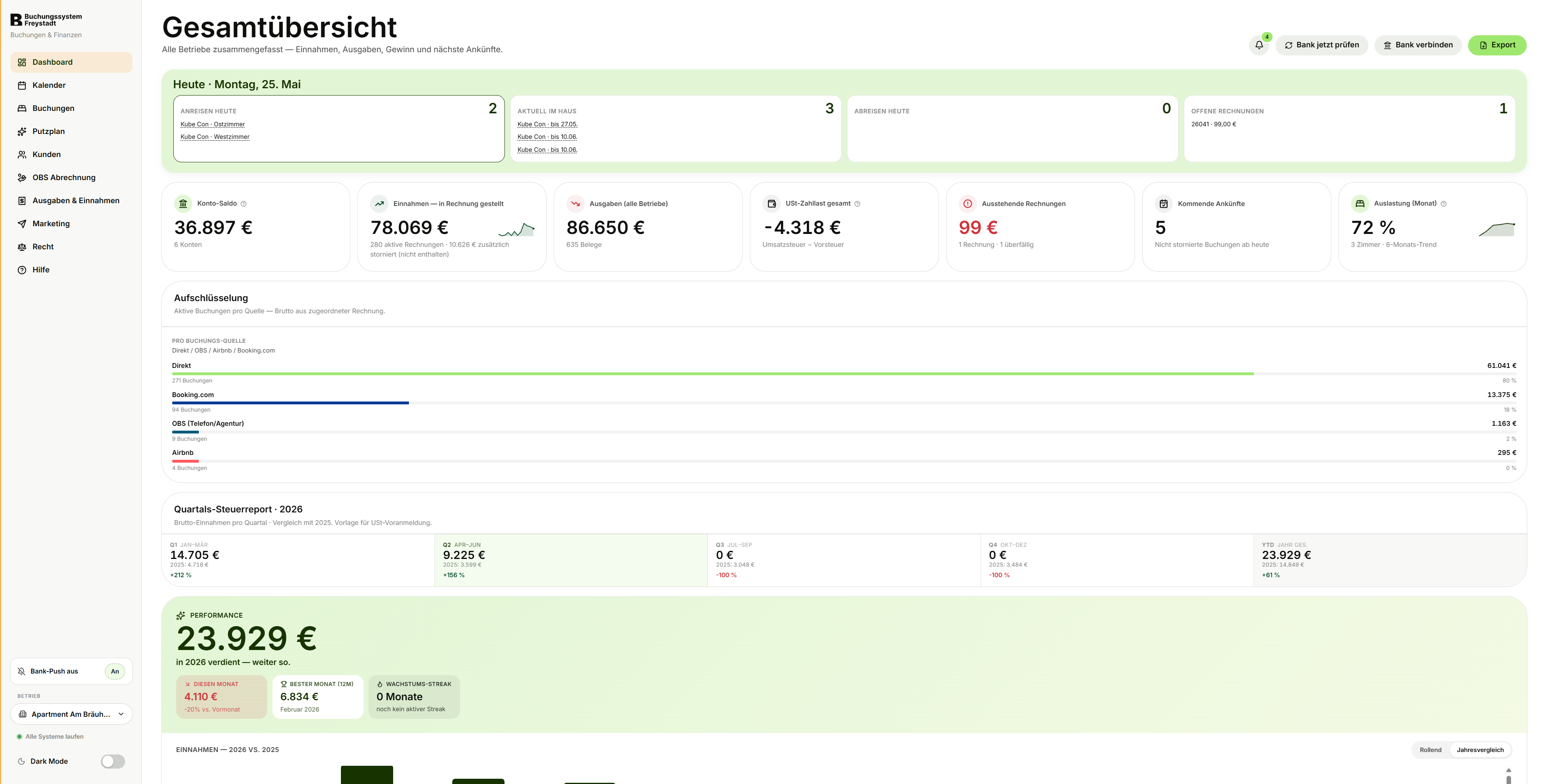Switch the chart to Rollend view
Viewport: 1543px width, 784px height.
(x=1430, y=750)
